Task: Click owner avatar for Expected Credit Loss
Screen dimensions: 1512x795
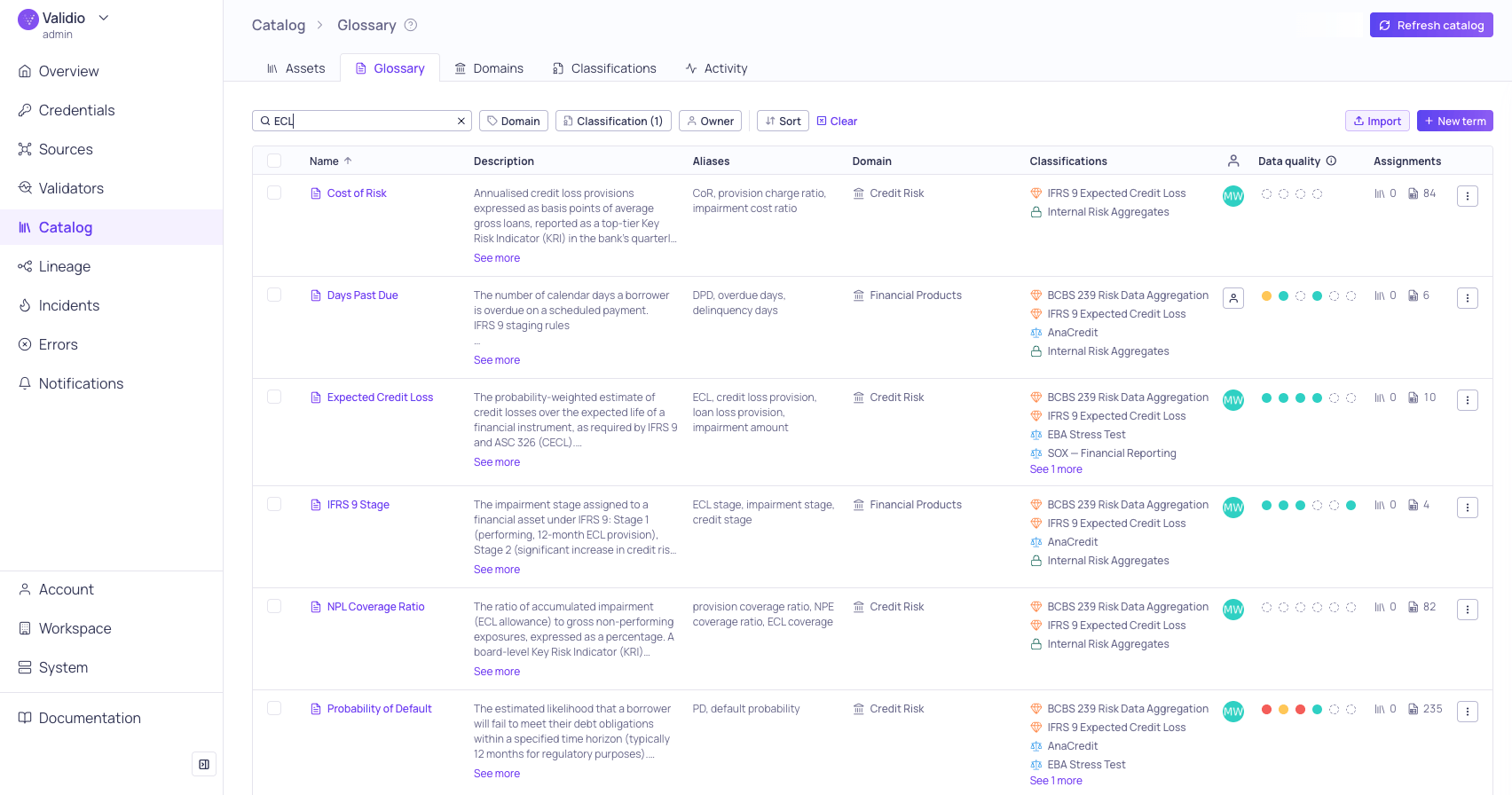Action: [x=1233, y=400]
